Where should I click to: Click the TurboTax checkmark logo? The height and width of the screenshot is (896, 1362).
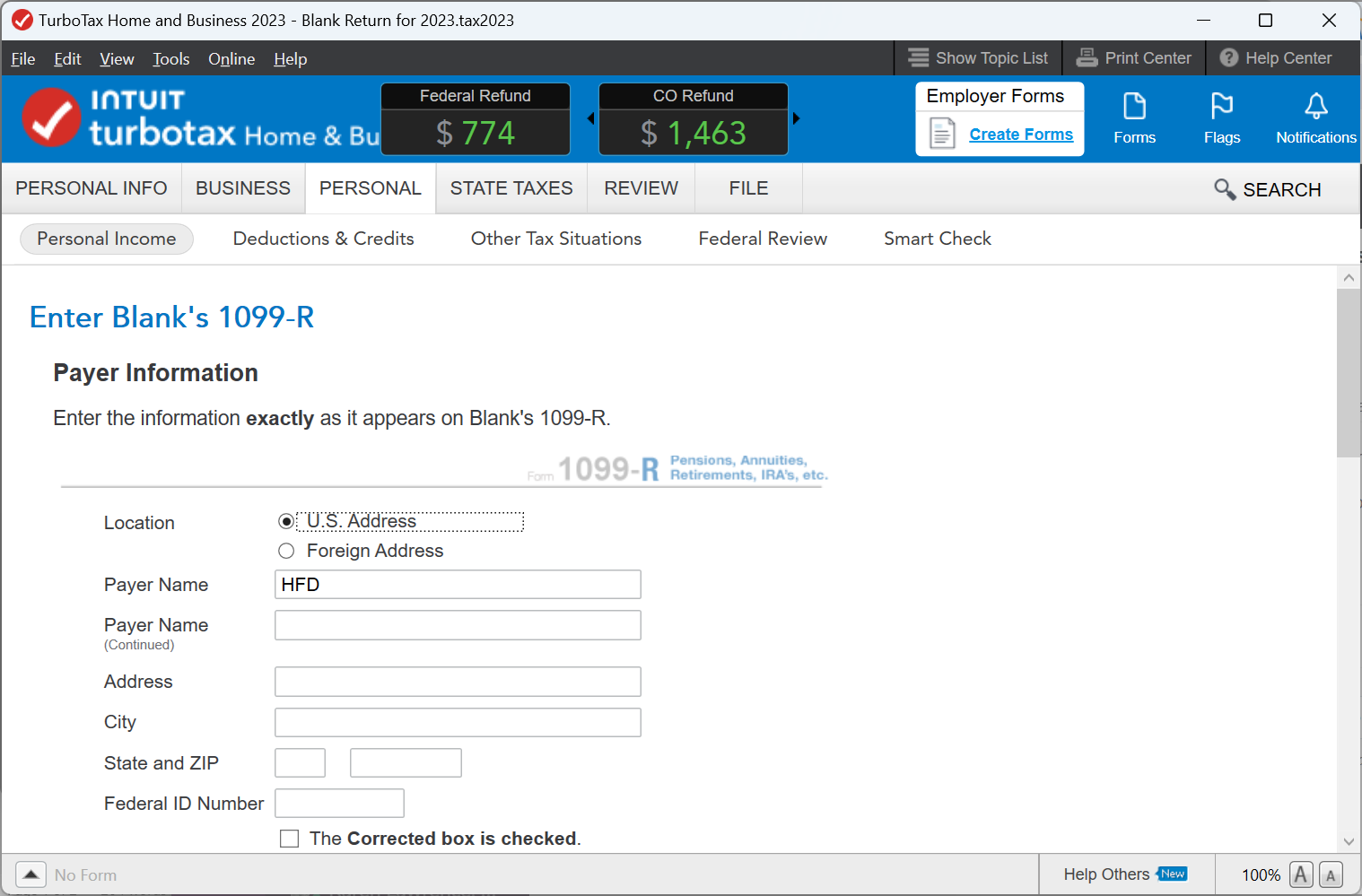[x=51, y=117]
